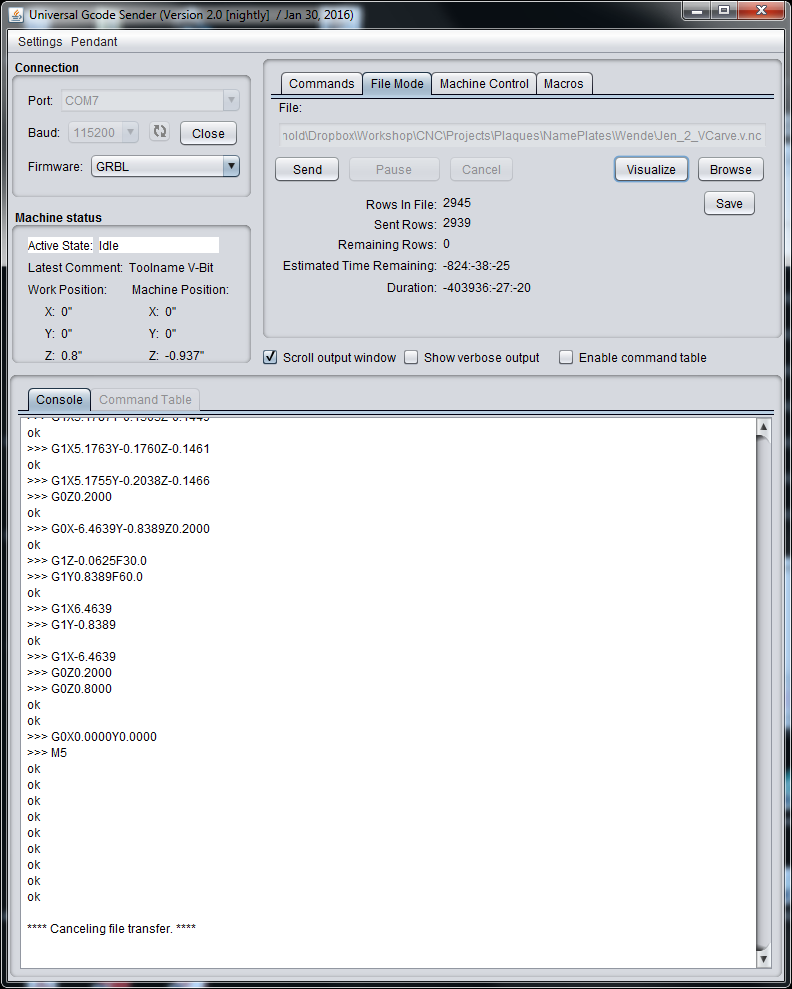The height and width of the screenshot is (989, 792).
Task: Click the Rows In File value 2945
Action: (457, 202)
